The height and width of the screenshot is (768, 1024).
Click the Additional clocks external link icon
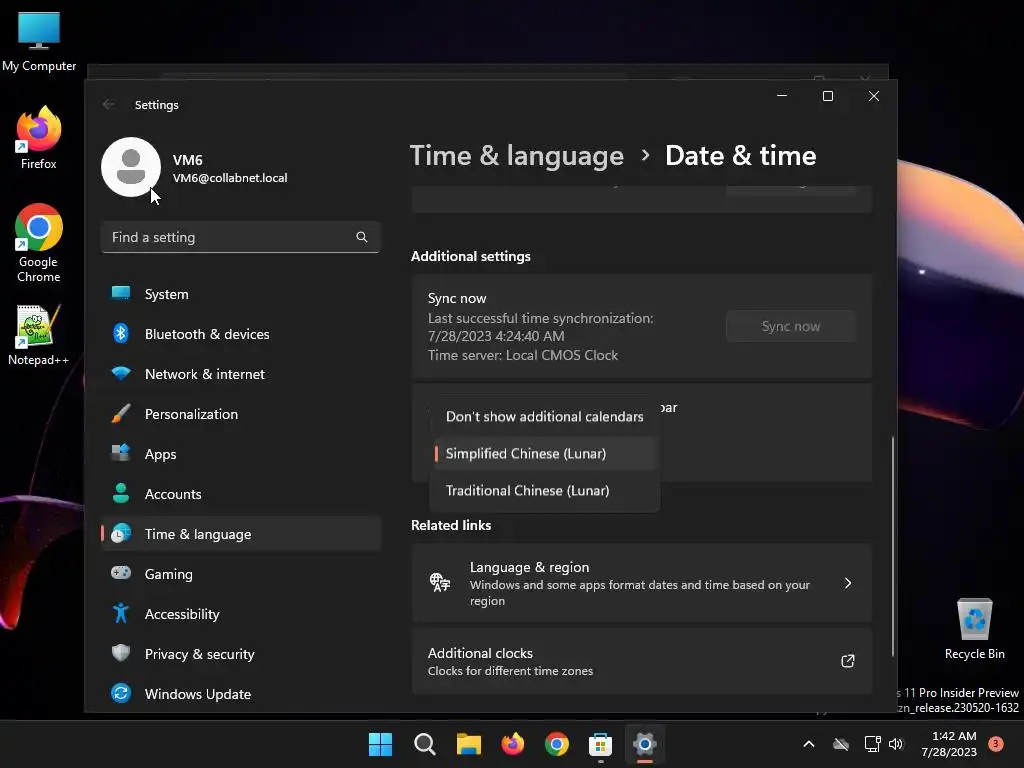(x=848, y=661)
